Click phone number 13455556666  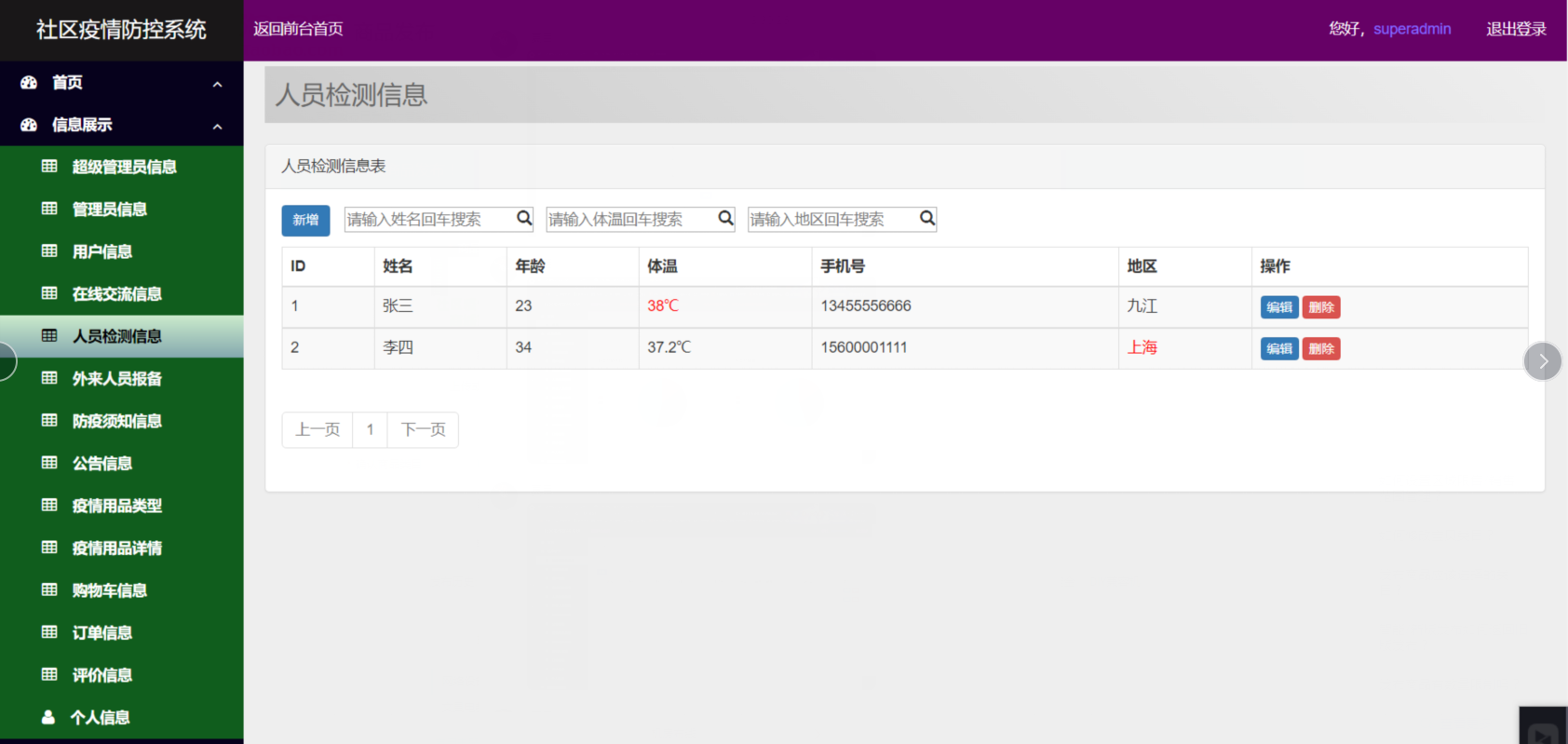point(866,305)
